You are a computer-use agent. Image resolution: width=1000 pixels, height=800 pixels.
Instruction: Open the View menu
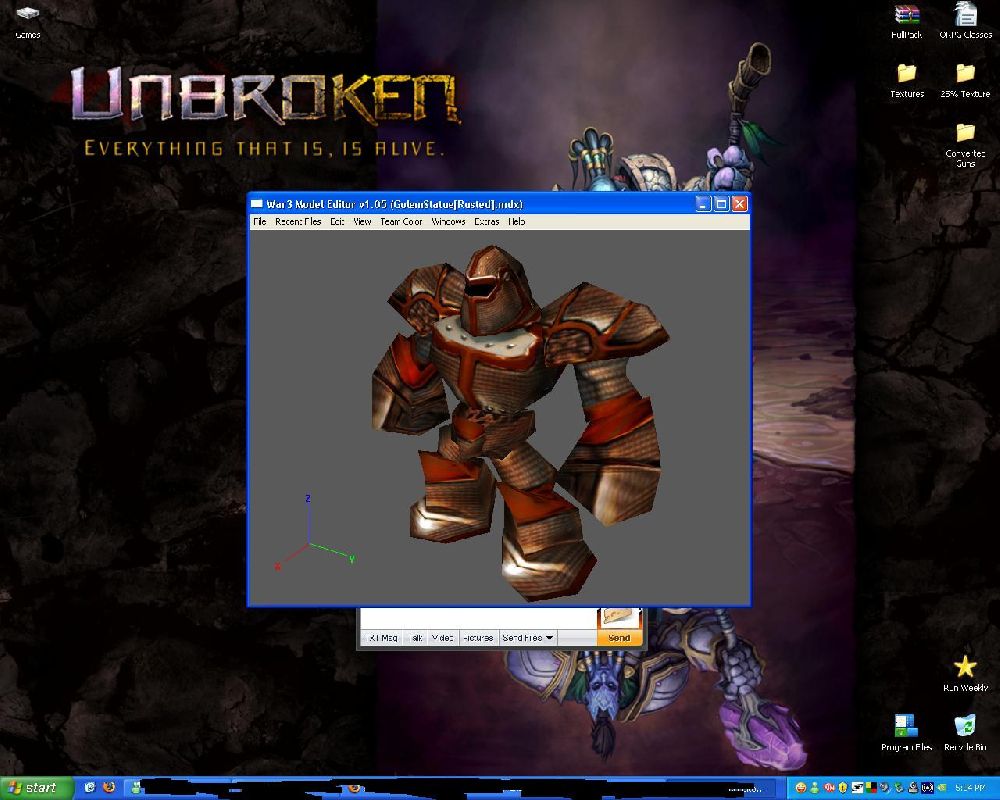click(362, 221)
